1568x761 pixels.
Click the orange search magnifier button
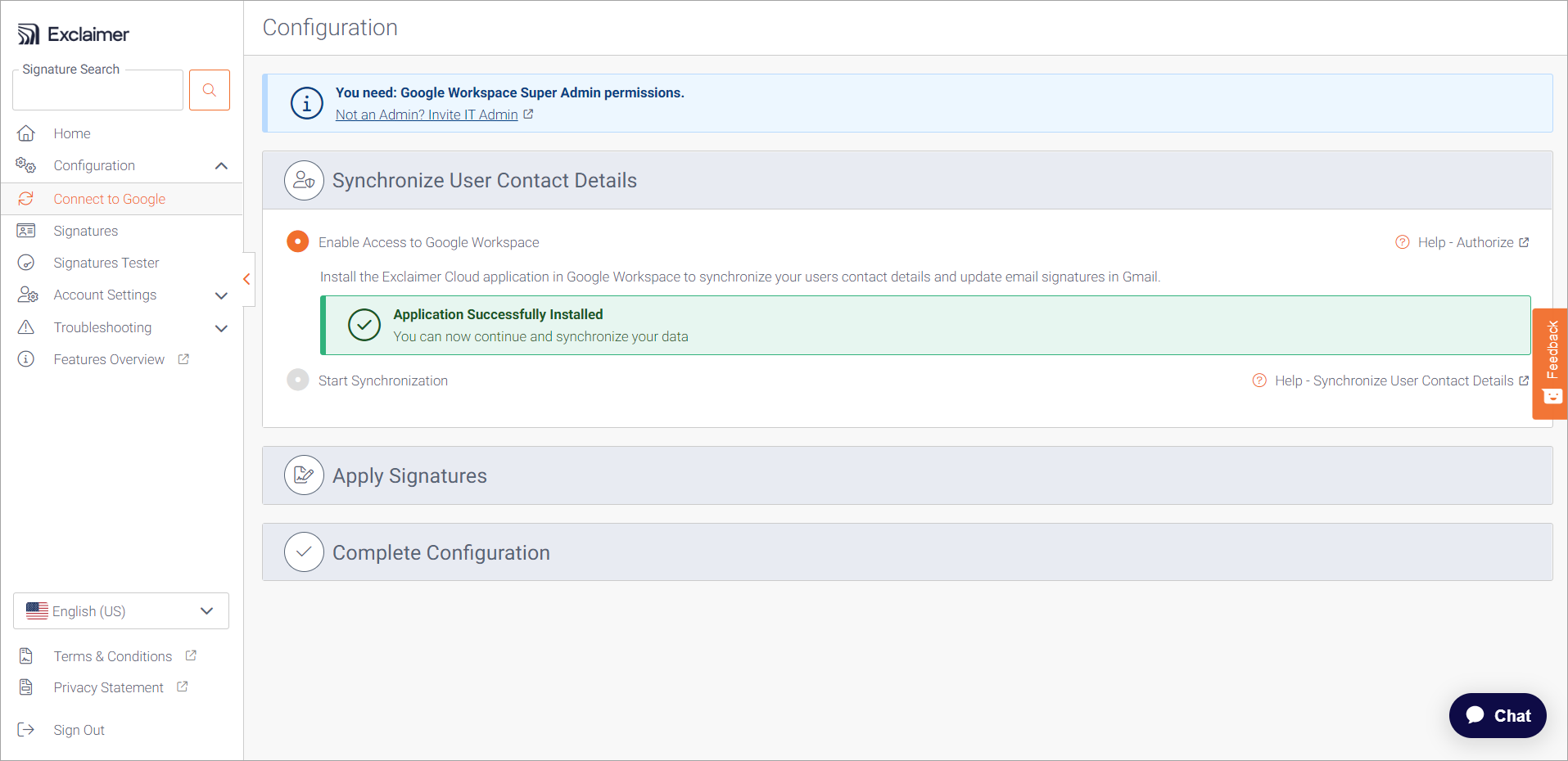[x=210, y=90]
